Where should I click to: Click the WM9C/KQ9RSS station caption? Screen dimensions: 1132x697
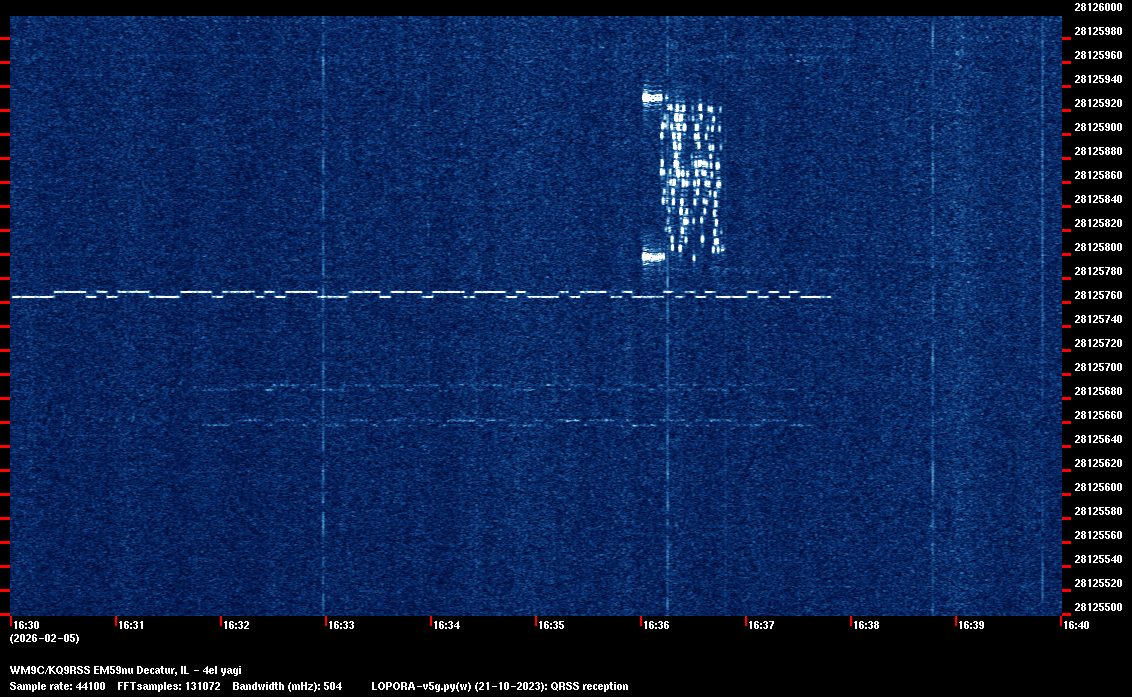pos(125,670)
